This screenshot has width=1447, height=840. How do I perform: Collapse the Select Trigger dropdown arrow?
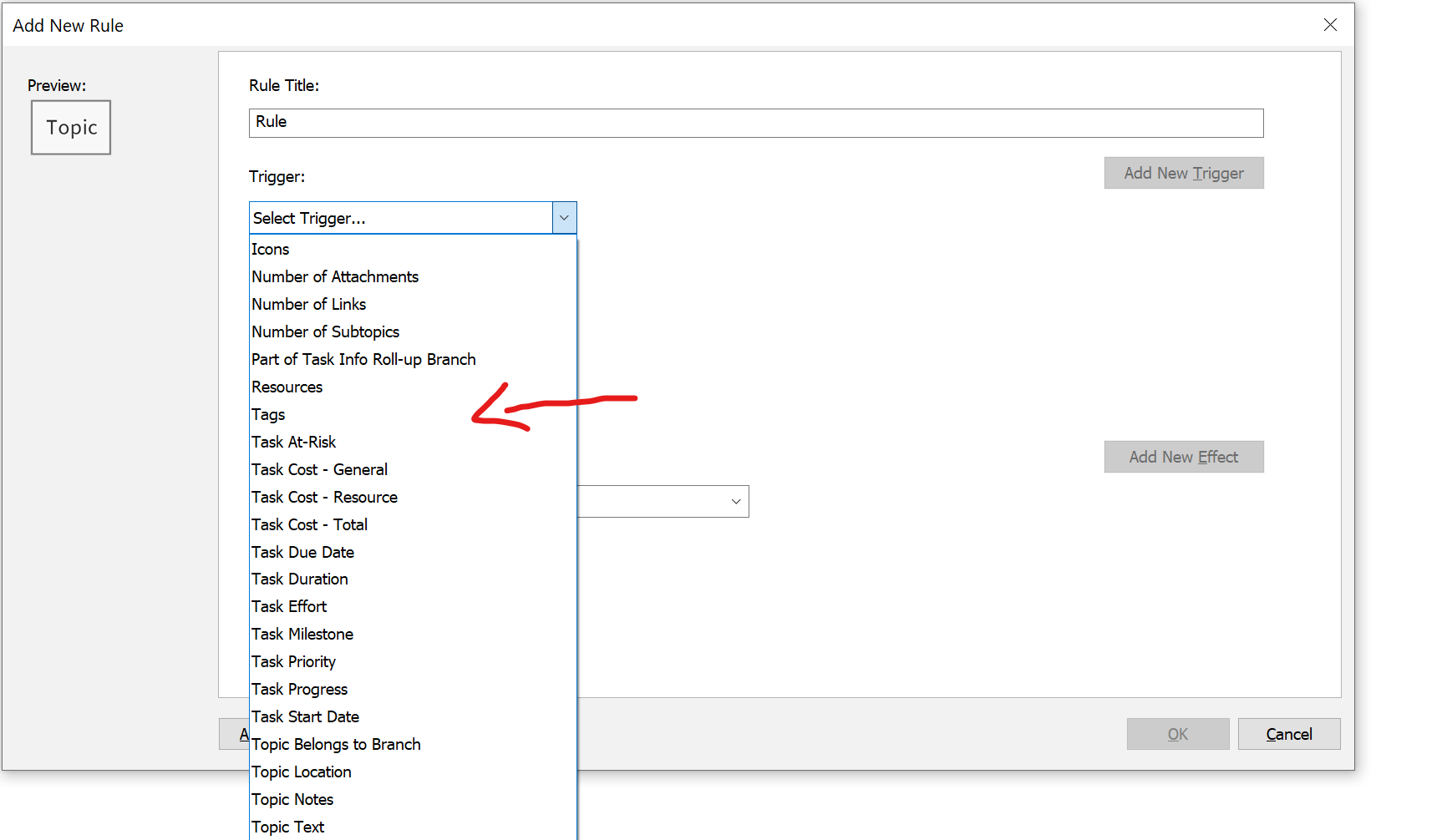coord(564,218)
